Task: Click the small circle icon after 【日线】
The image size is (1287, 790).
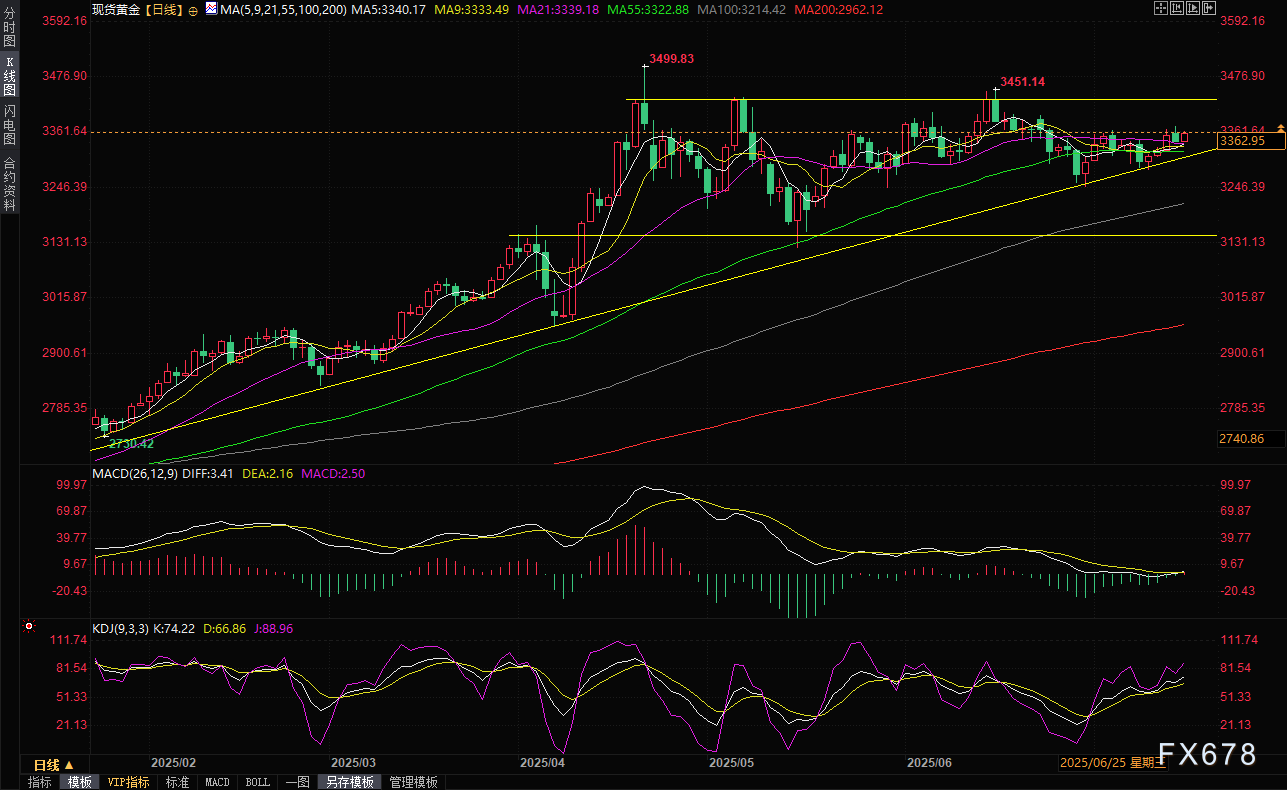Action: [193, 9]
